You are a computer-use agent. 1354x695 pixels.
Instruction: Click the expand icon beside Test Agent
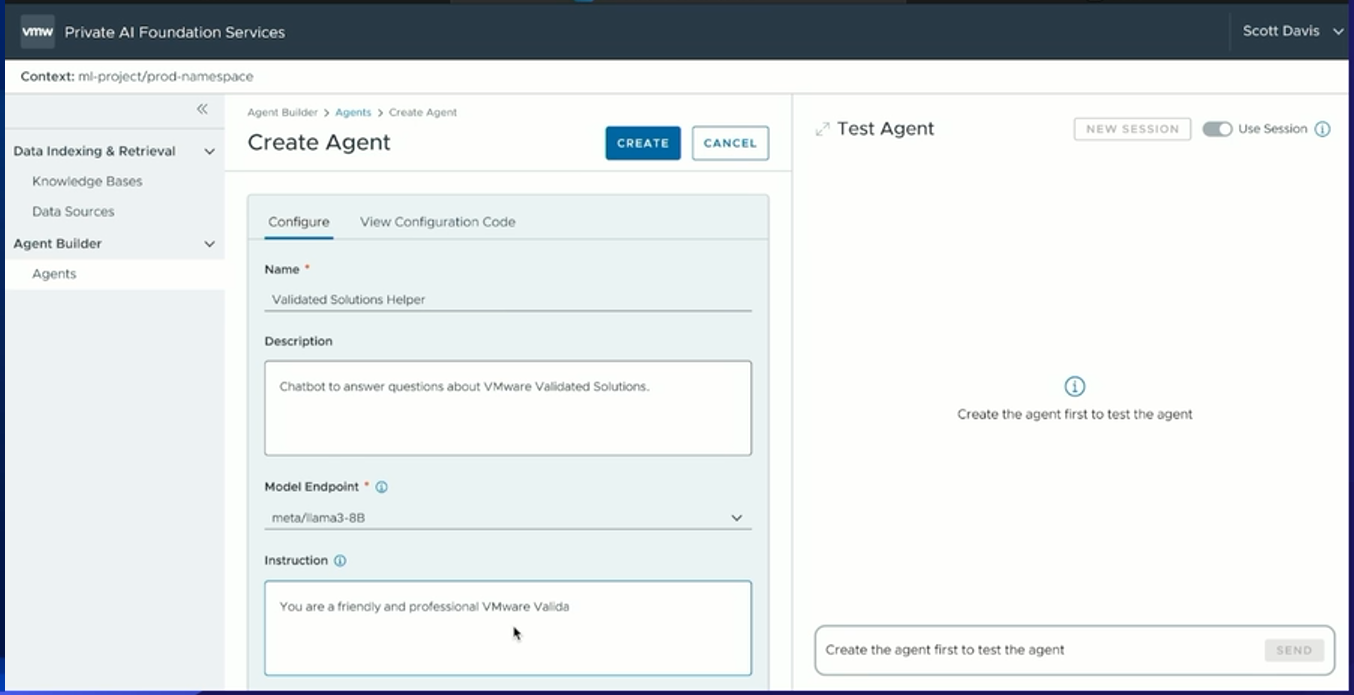[x=822, y=129]
